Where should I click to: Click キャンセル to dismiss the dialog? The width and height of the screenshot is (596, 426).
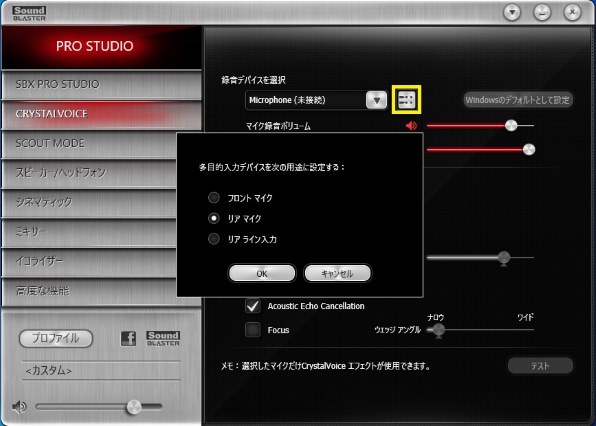(x=338, y=273)
